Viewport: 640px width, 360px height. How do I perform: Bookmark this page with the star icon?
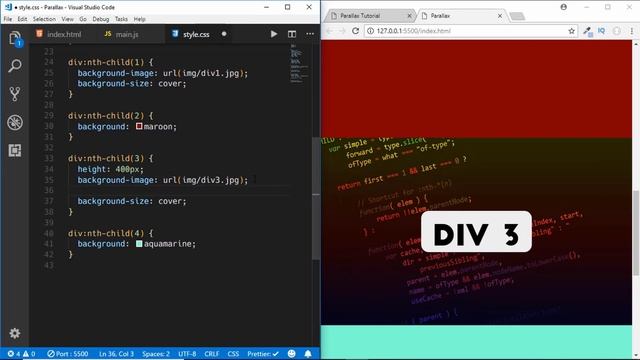click(x=571, y=31)
